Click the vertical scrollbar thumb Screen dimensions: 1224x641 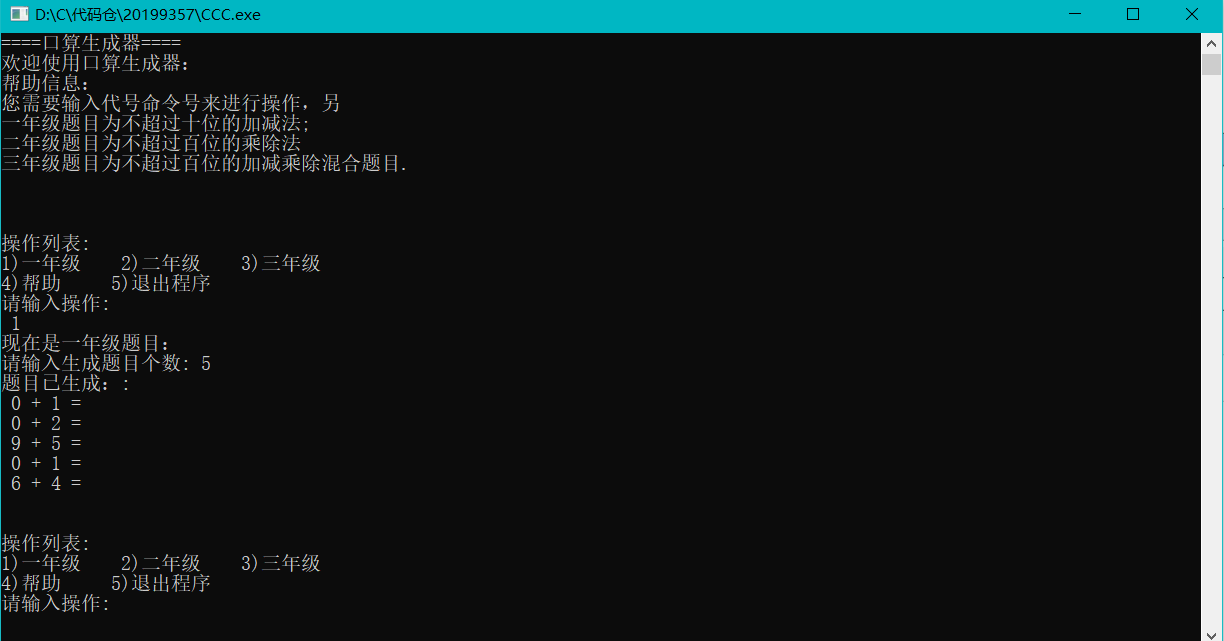coord(1212,64)
